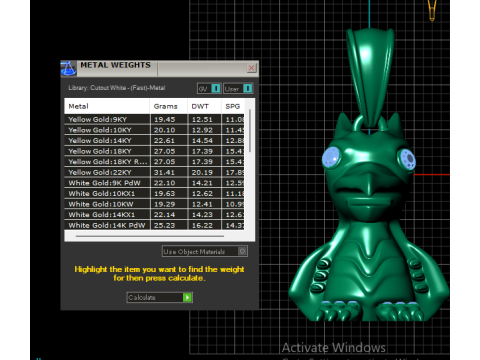Click the Yellow Gold:18KY R... DWT cell
The width and height of the screenshot is (480, 360).
click(x=205, y=162)
